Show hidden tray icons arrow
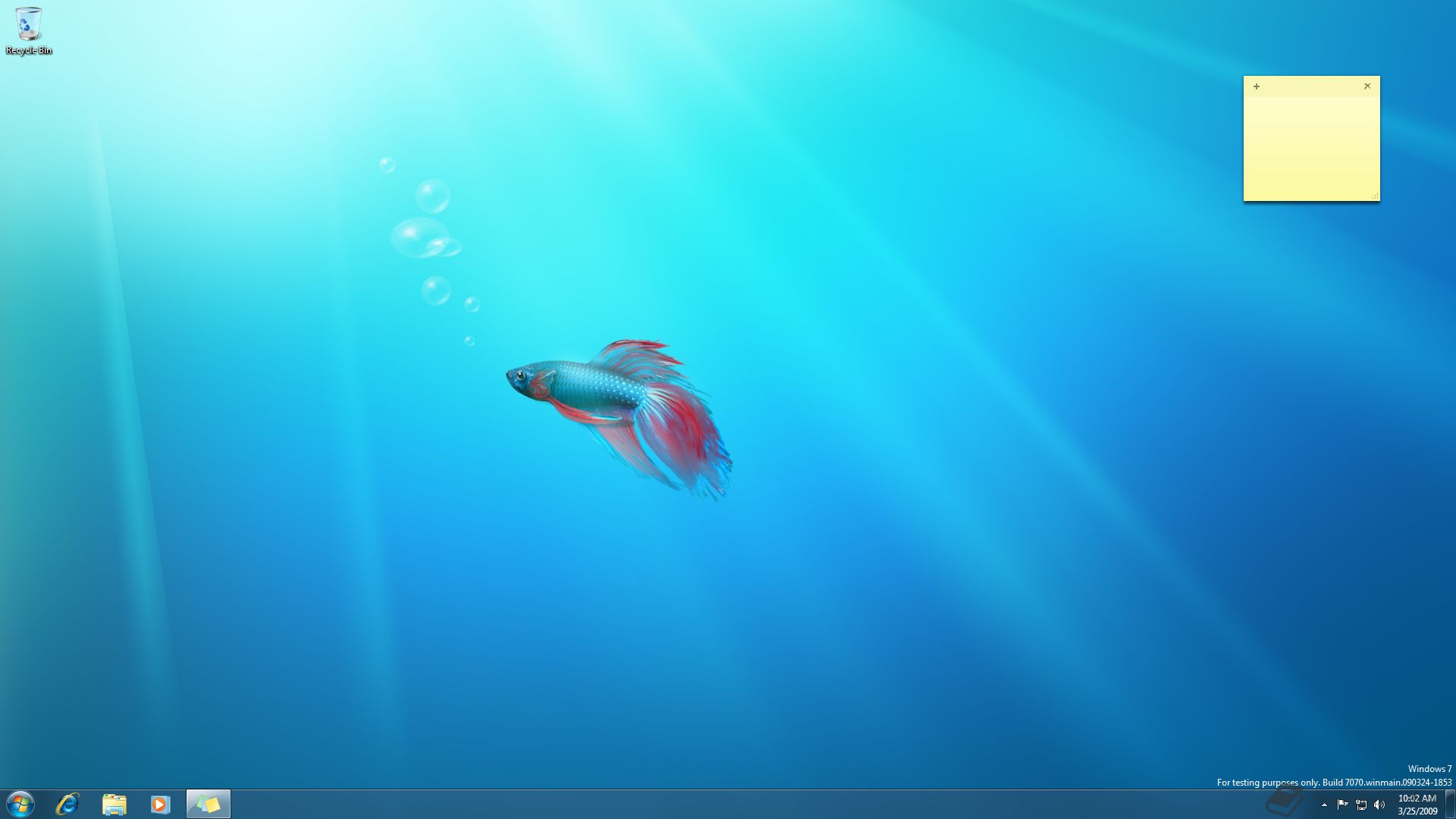The image size is (1456, 819). [x=1324, y=805]
